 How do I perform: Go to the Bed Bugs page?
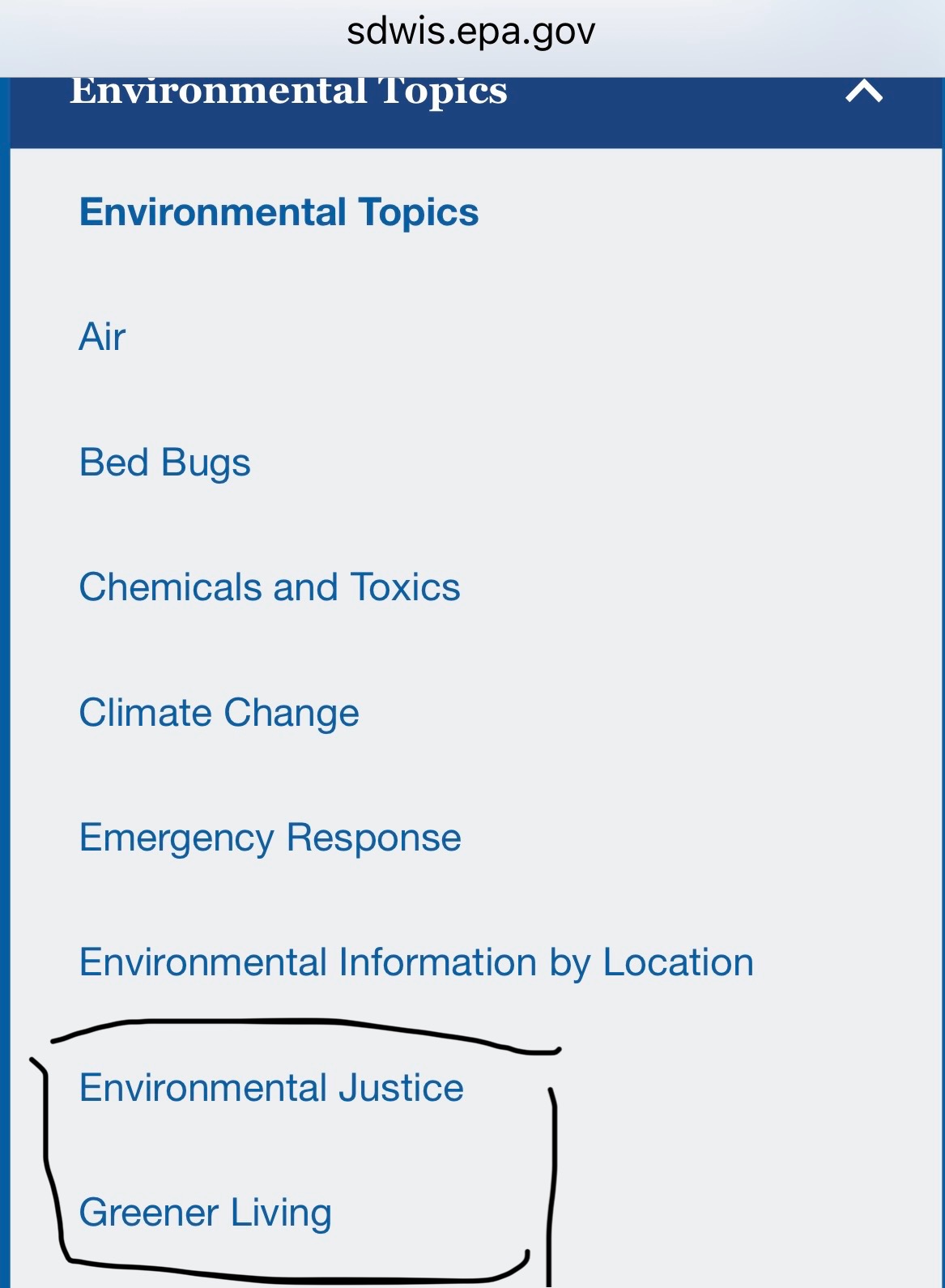(165, 463)
